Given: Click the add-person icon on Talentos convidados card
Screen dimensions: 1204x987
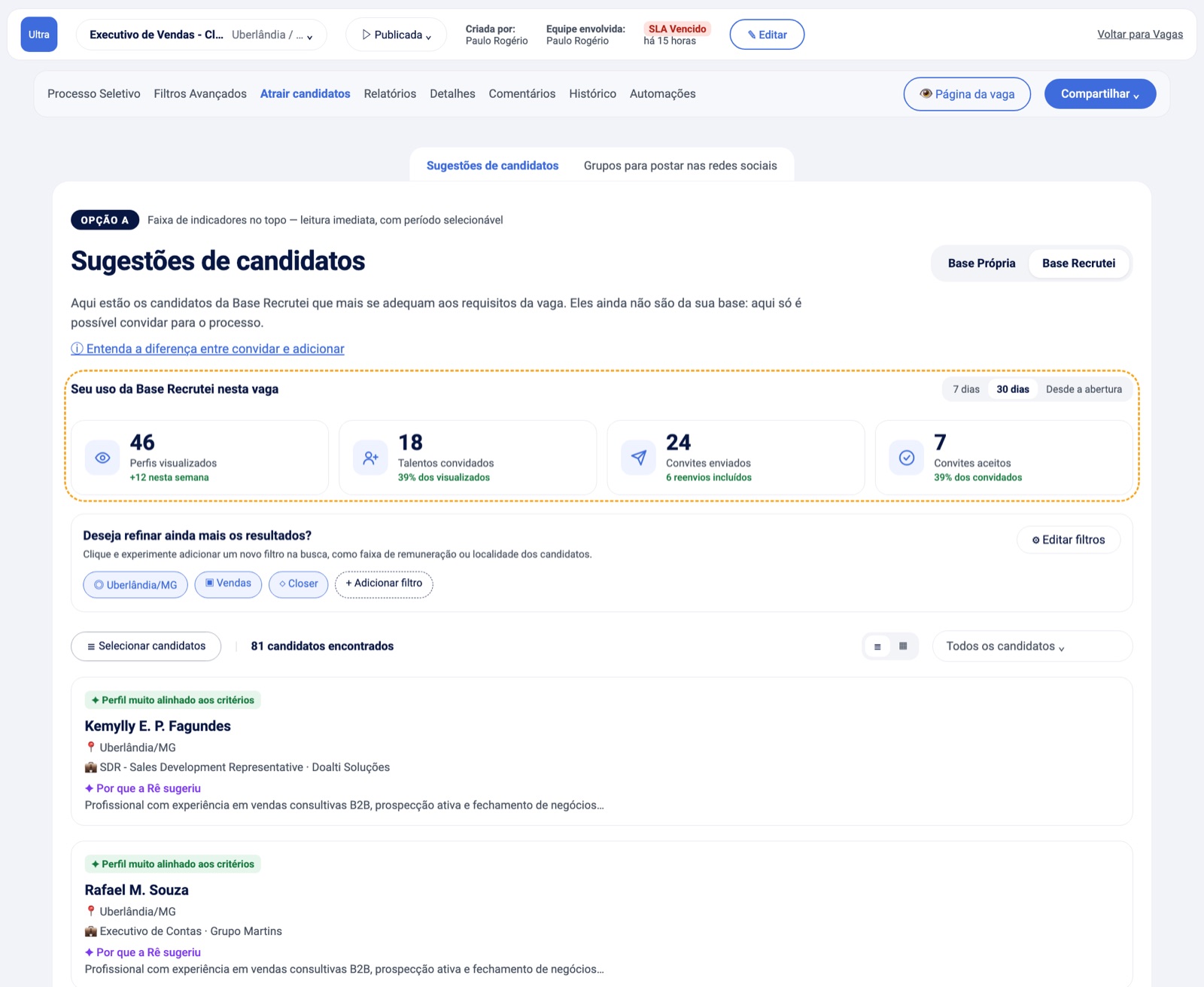Looking at the screenshot, I should (371, 458).
